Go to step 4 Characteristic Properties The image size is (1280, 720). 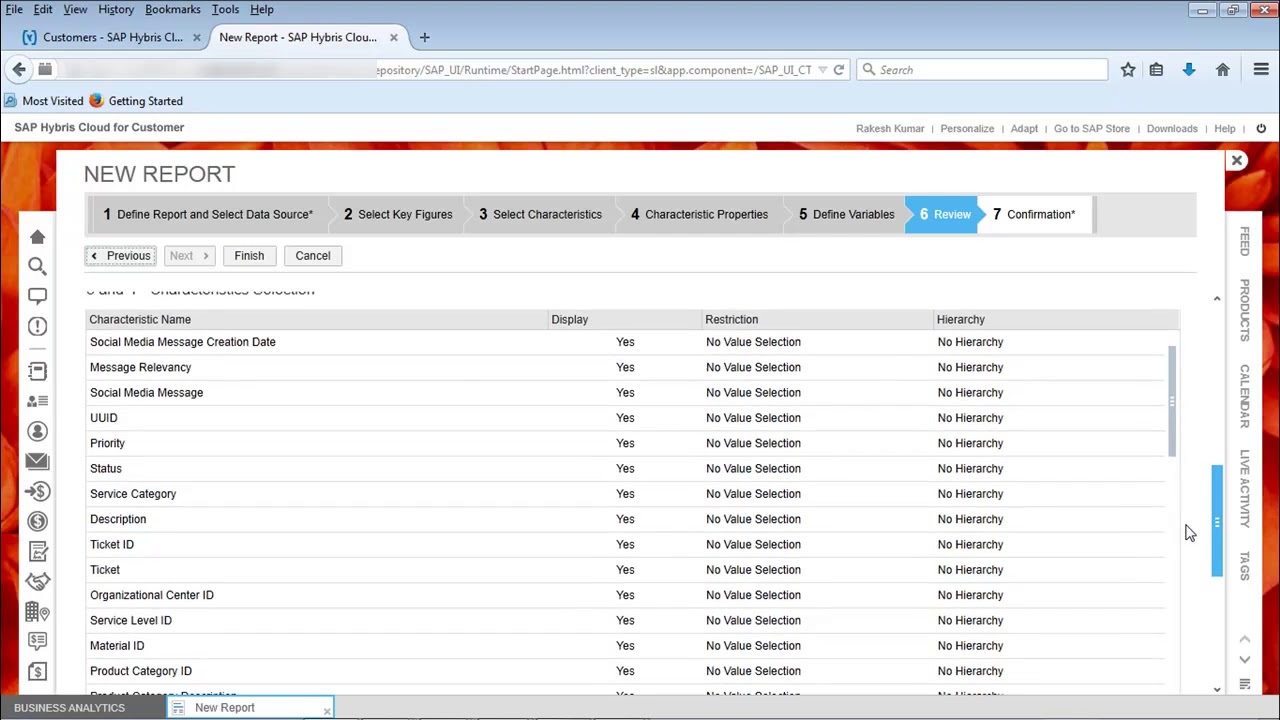(x=699, y=214)
